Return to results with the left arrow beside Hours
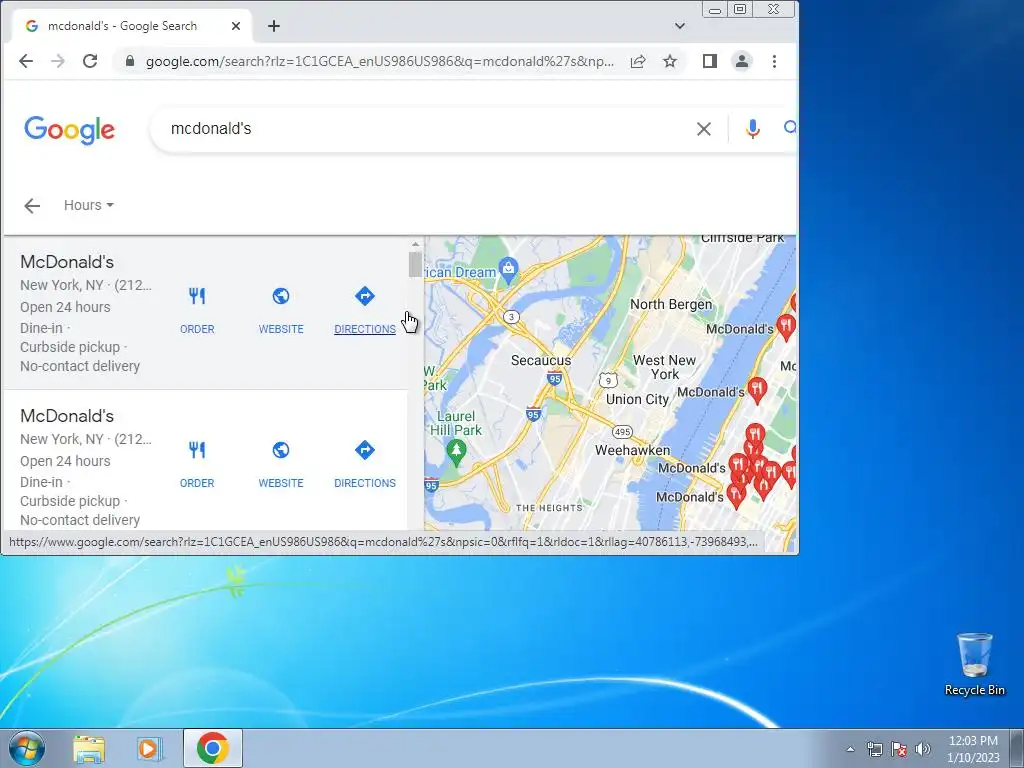Image resolution: width=1024 pixels, height=768 pixels. (x=32, y=206)
